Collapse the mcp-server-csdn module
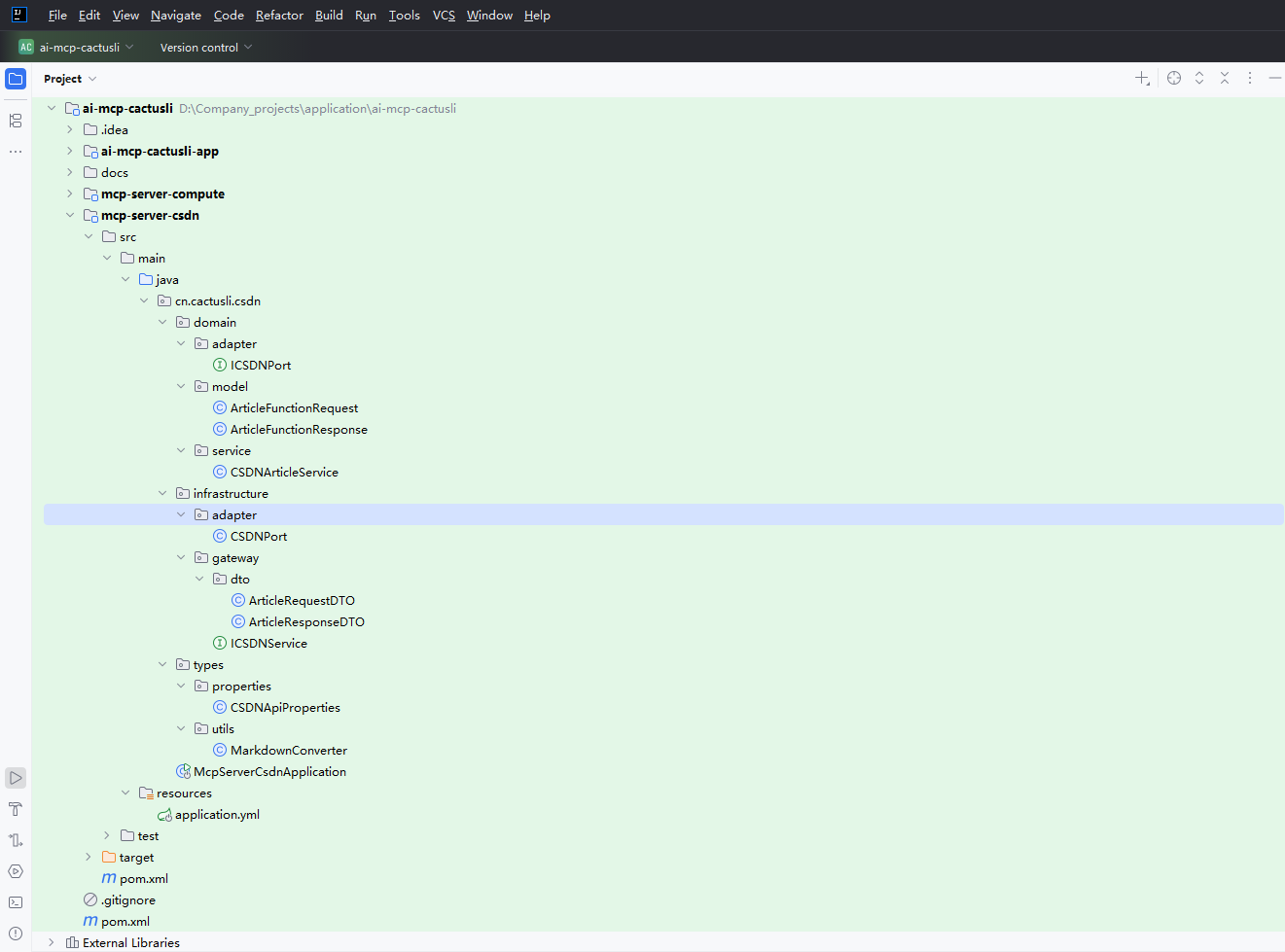 click(x=70, y=216)
